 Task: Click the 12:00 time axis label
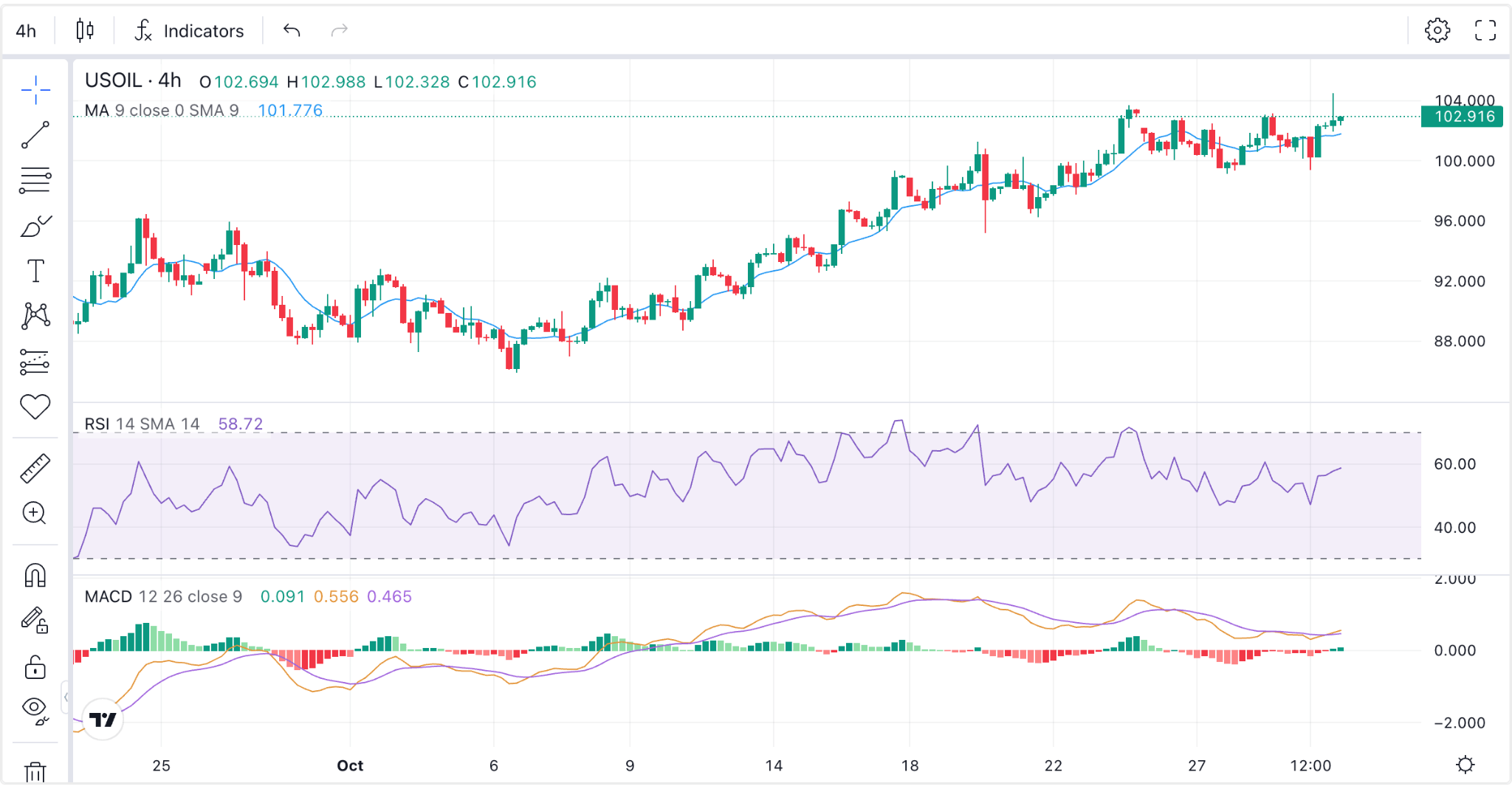tap(1310, 765)
